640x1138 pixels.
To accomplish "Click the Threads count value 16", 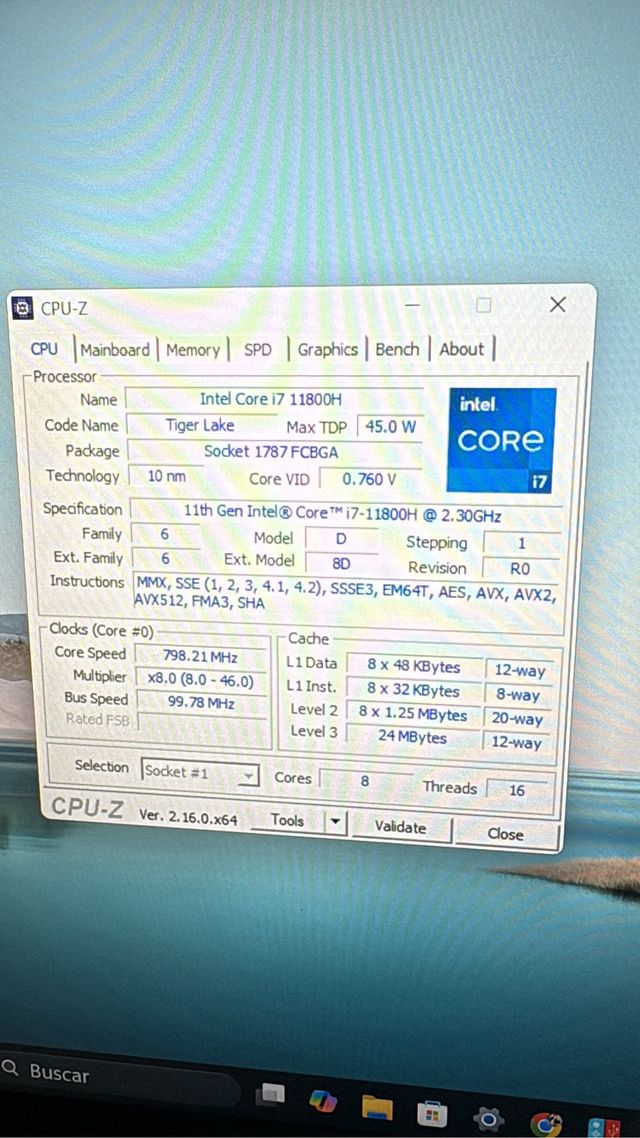I will click(517, 790).
